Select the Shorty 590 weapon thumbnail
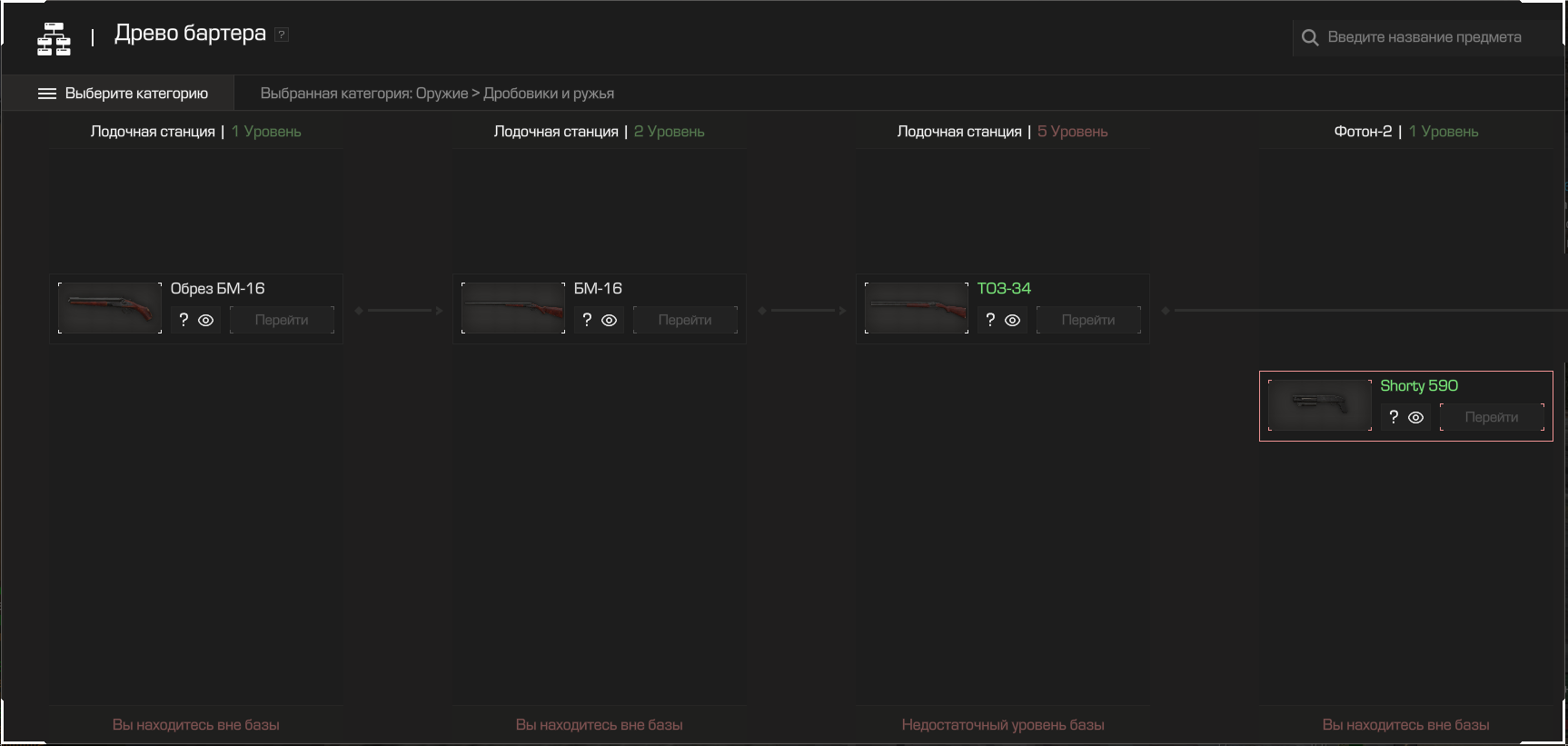Screen dimensions: 1568x746 (1320, 405)
